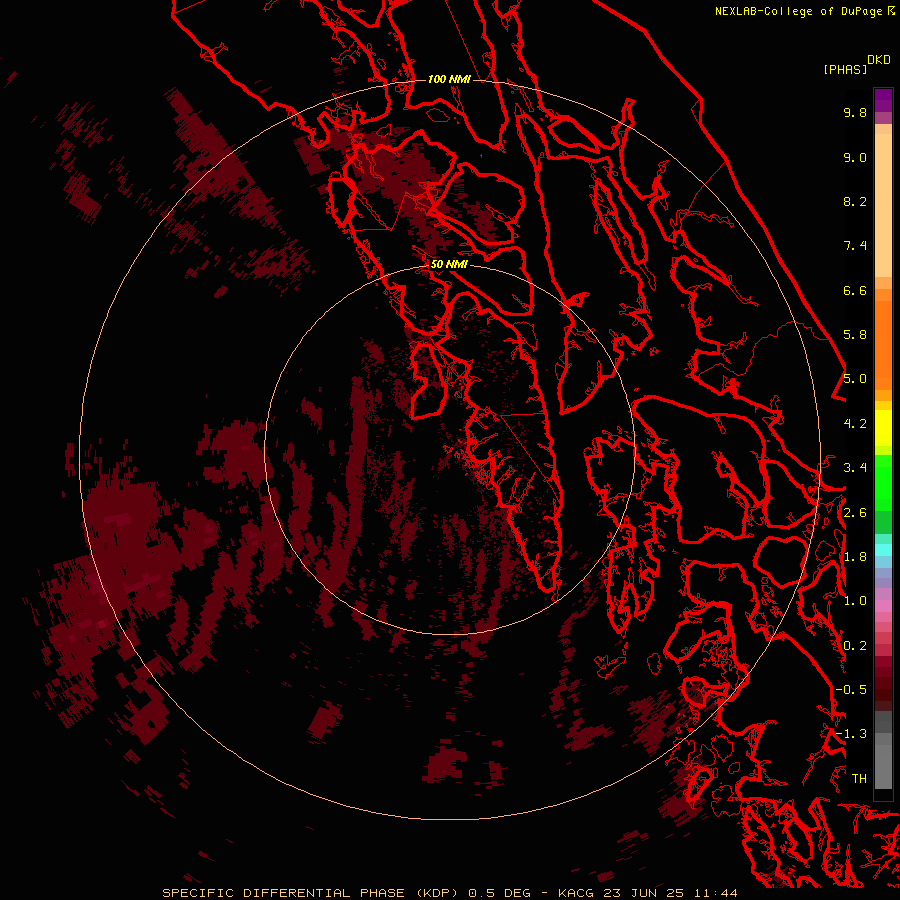The height and width of the screenshot is (900, 900).
Task: Click the 5.8 legend value
Action: click(x=855, y=335)
